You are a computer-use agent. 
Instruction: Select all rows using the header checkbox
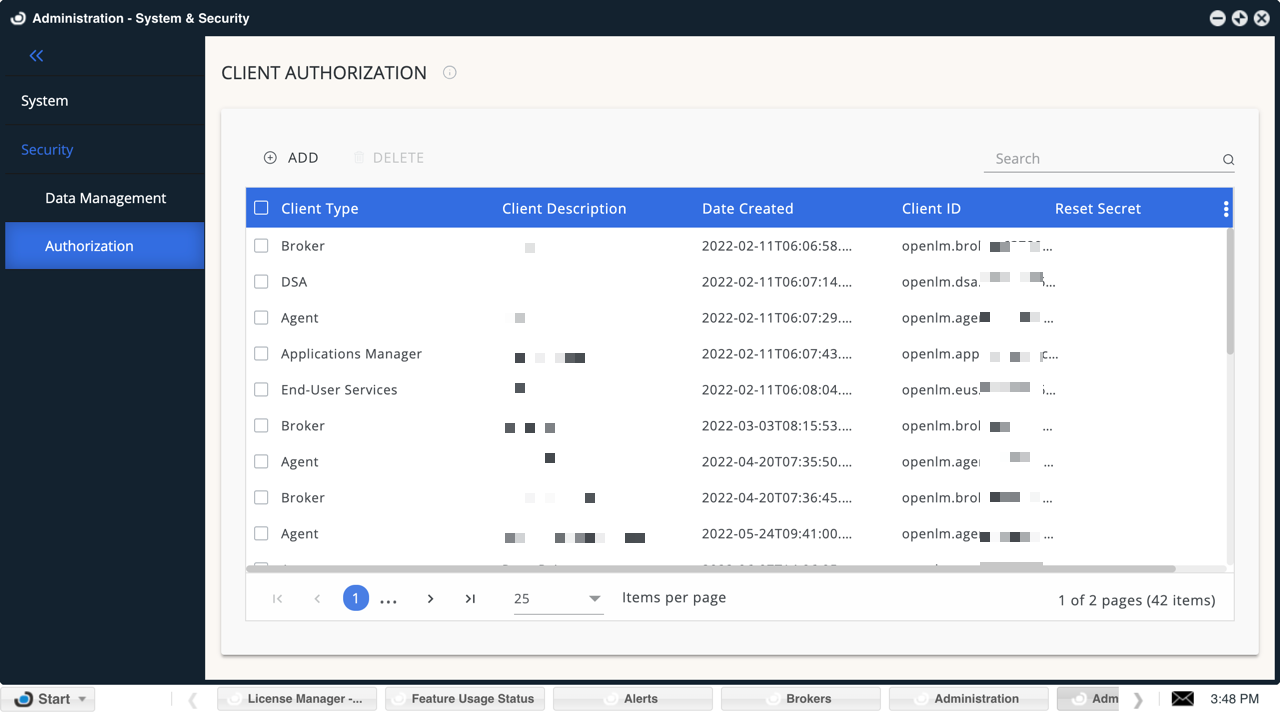(260, 208)
